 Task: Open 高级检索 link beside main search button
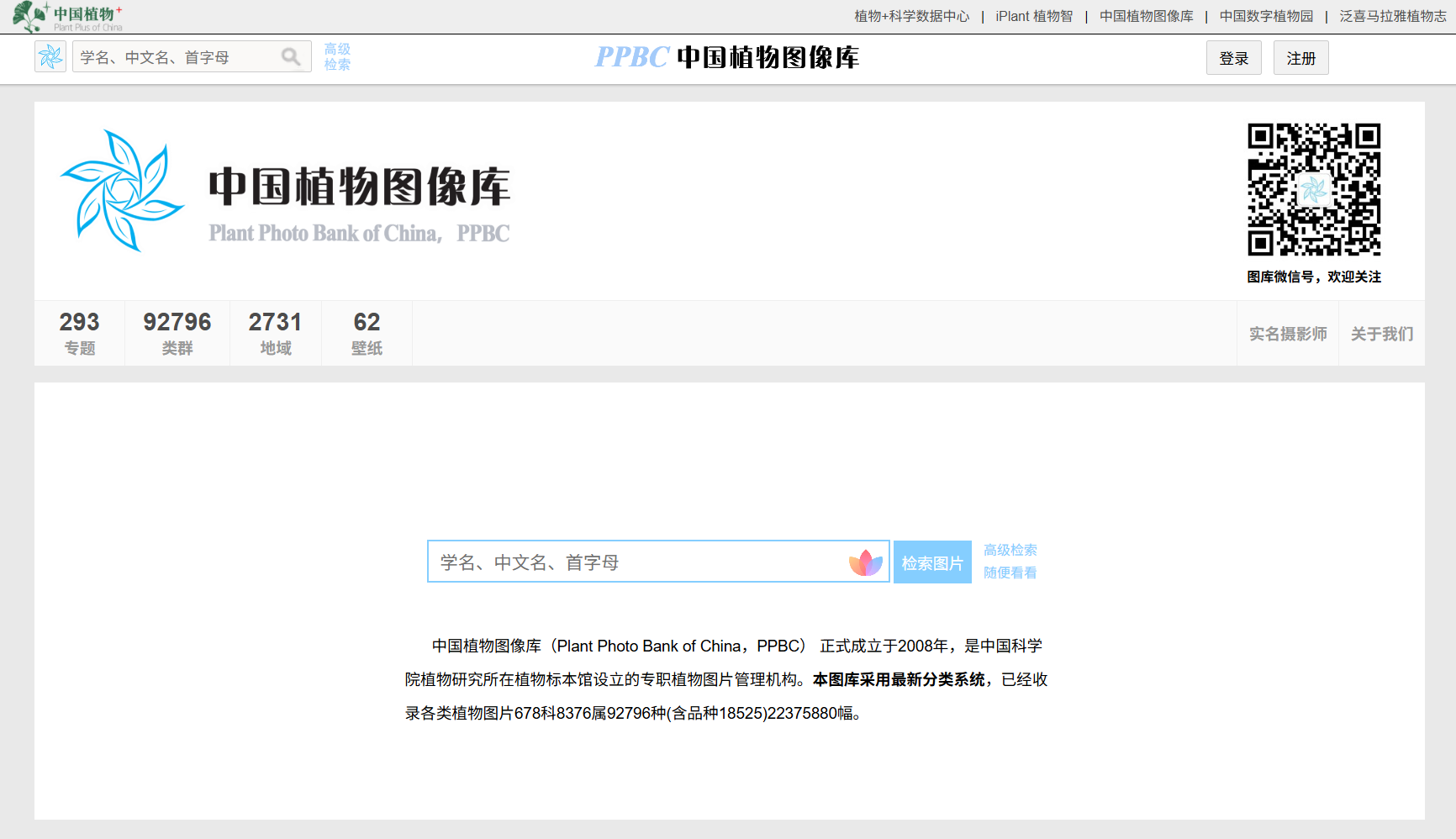(x=1010, y=550)
